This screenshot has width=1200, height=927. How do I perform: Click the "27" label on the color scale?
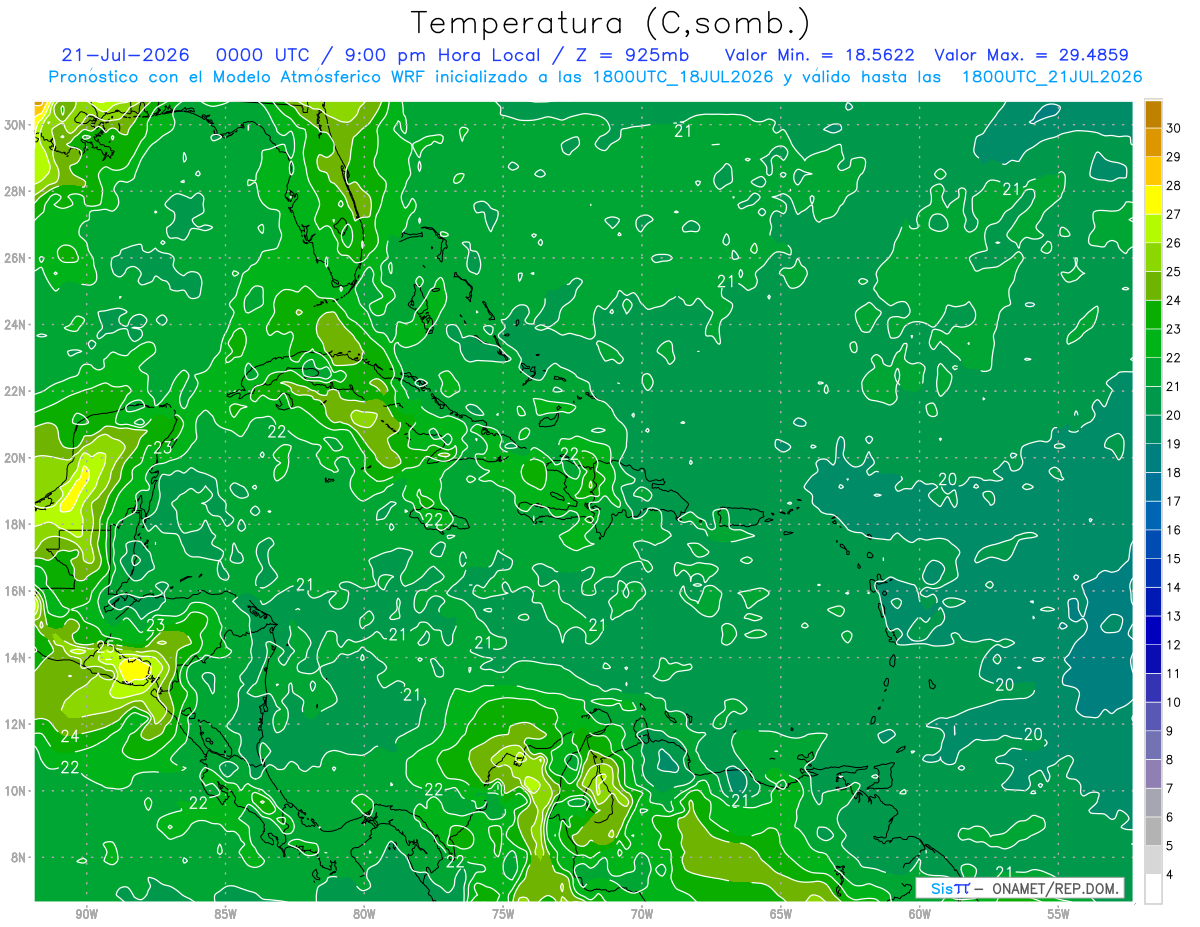coord(1174,214)
